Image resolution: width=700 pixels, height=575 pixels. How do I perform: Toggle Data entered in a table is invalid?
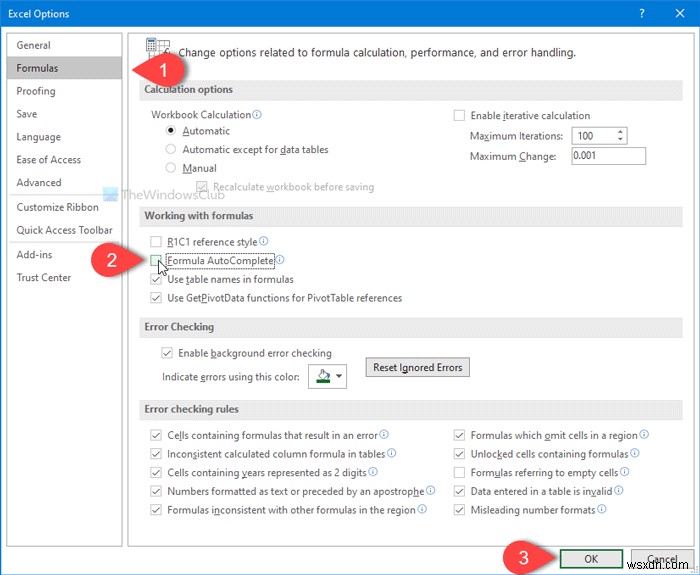(x=459, y=491)
